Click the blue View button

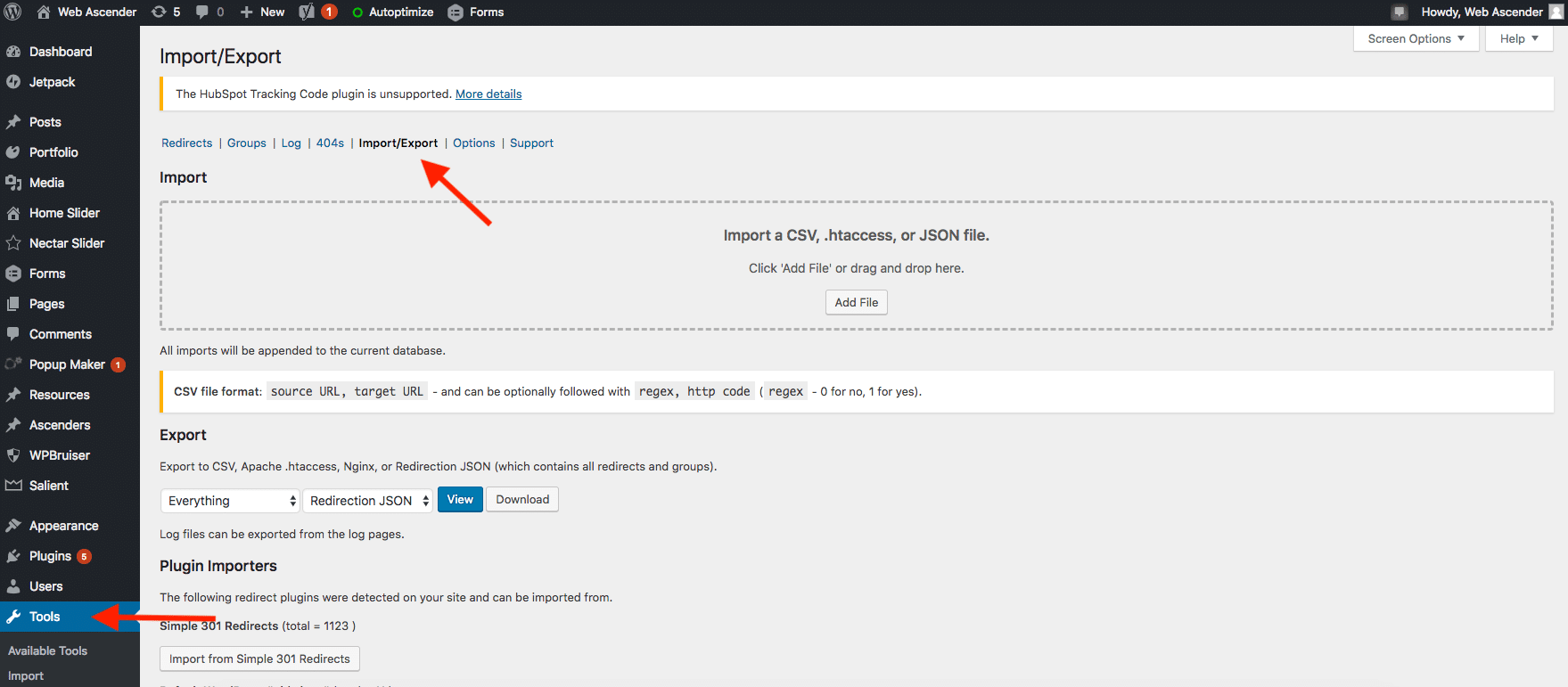460,500
